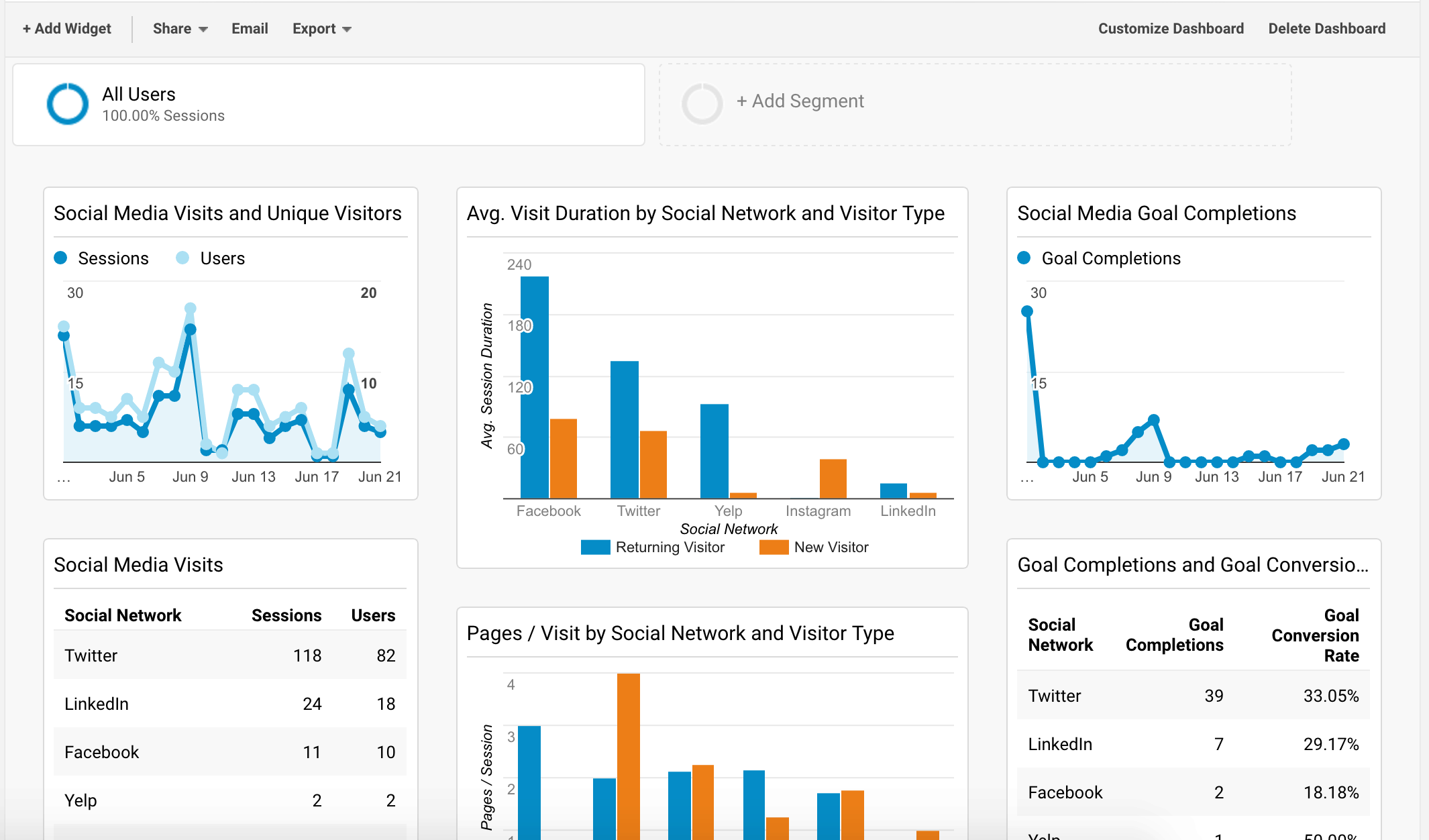Click the Goal Completions legend dot
1429x840 pixels.
pos(1024,258)
